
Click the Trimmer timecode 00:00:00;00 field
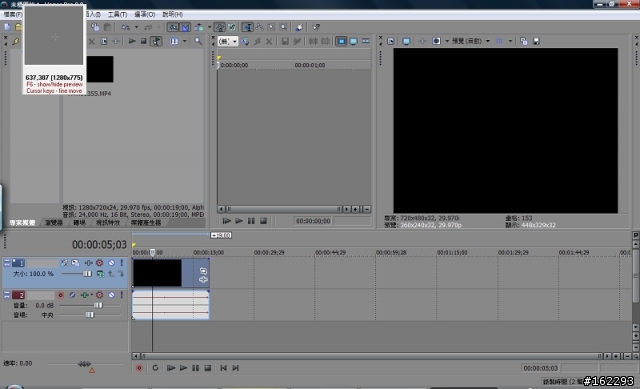click(x=313, y=221)
